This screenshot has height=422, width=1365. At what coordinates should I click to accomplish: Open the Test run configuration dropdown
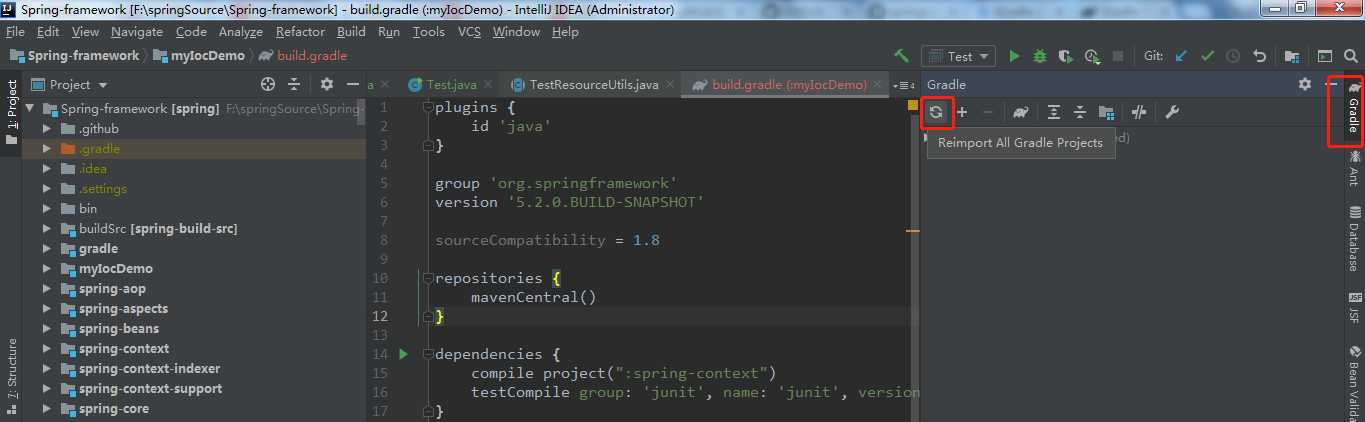[958, 56]
